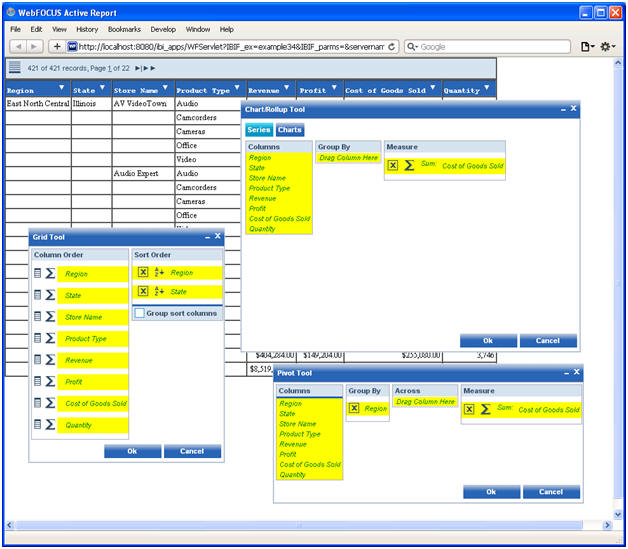Toggle the A-Z sort direction icon for State

[x=159, y=292]
